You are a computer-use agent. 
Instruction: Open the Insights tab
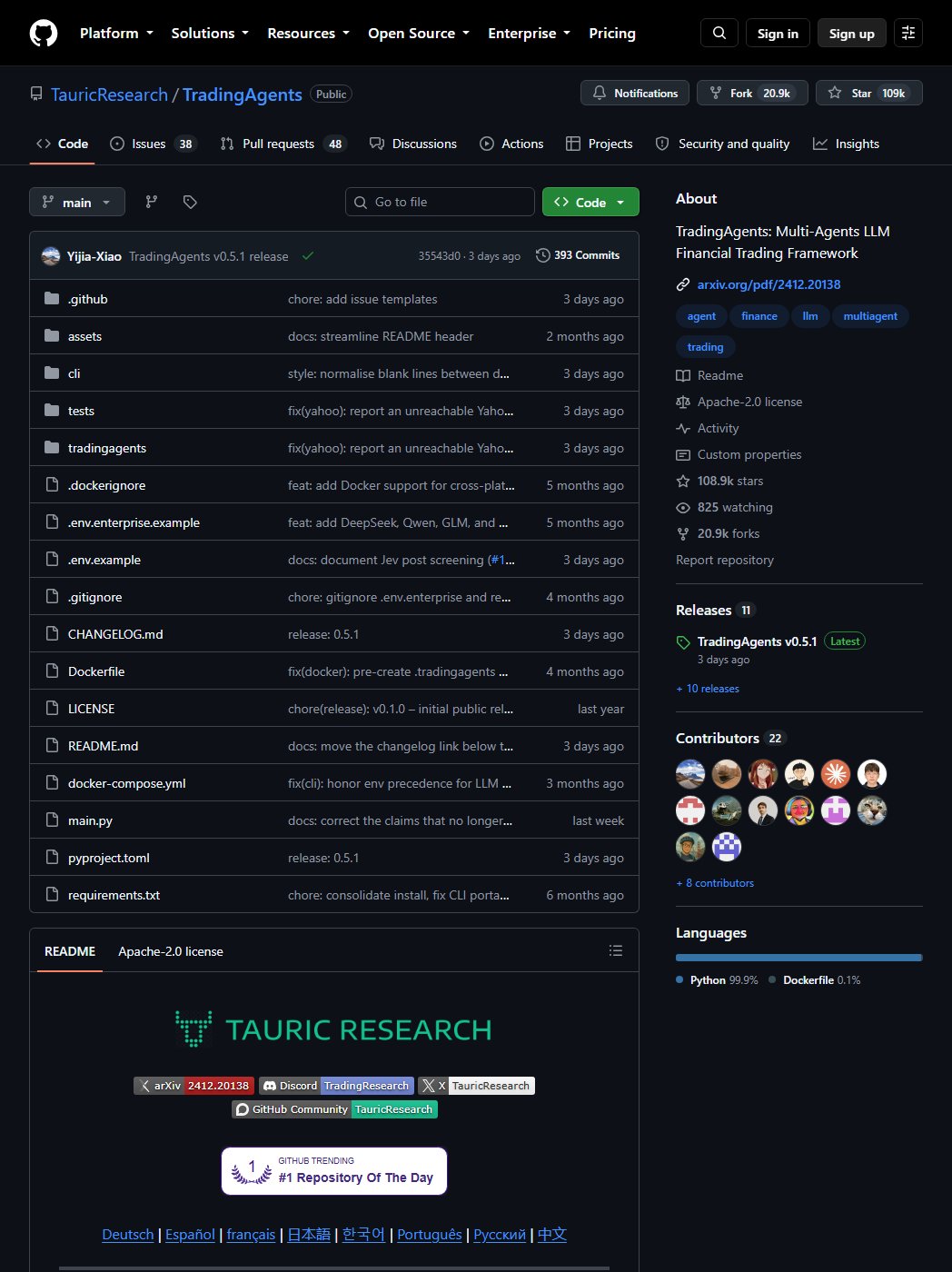pyautogui.click(x=846, y=144)
